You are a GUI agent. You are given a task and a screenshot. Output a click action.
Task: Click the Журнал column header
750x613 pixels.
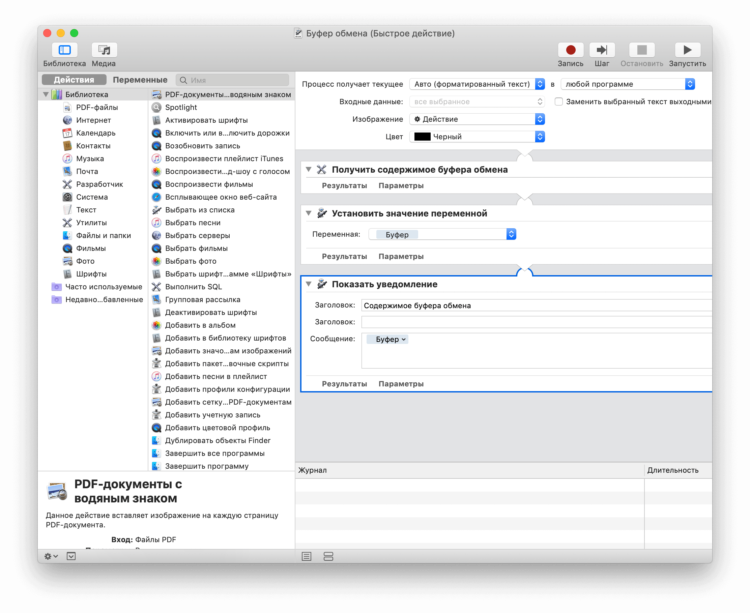point(470,471)
